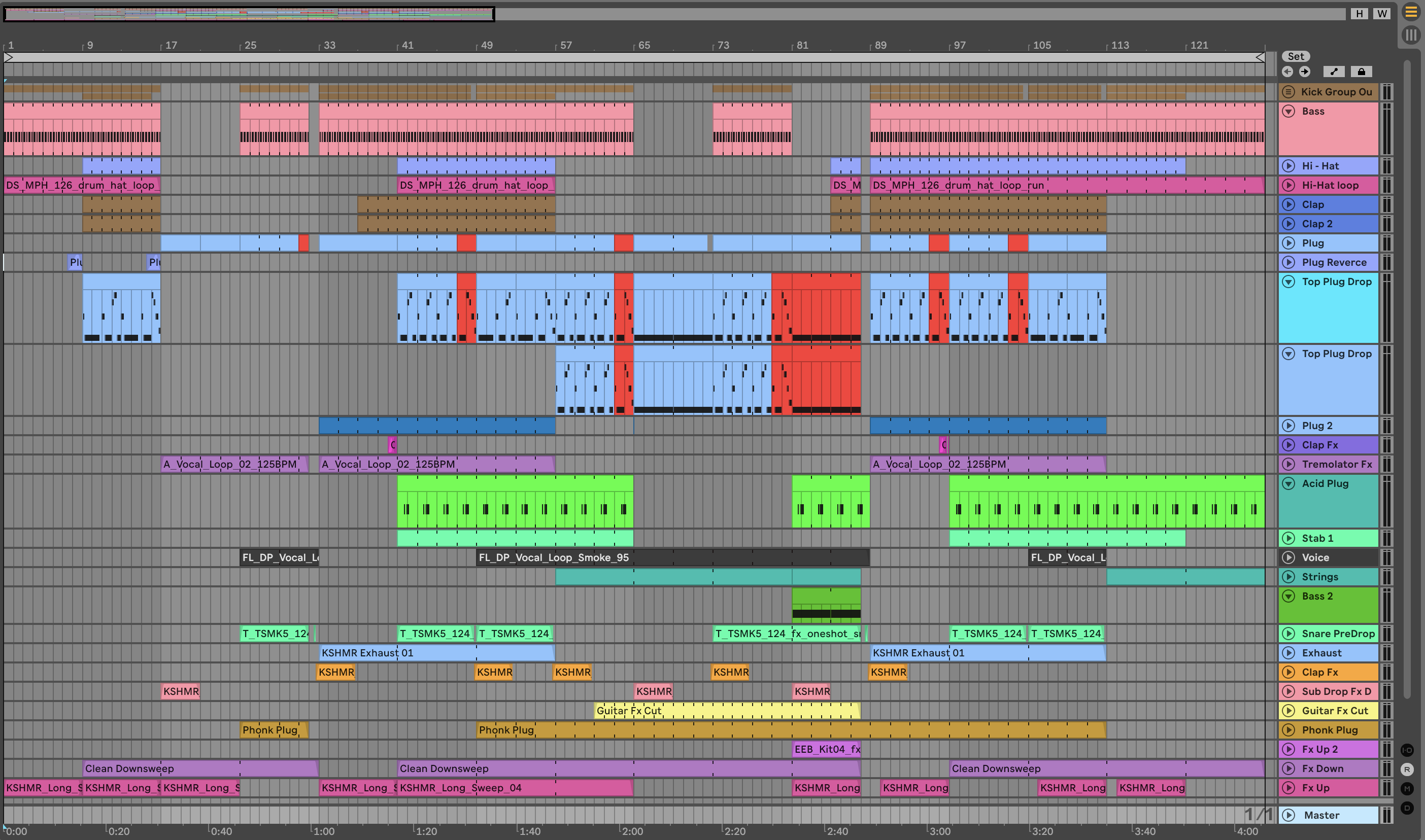Fold the Bass 2 track

tap(1288, 596)
